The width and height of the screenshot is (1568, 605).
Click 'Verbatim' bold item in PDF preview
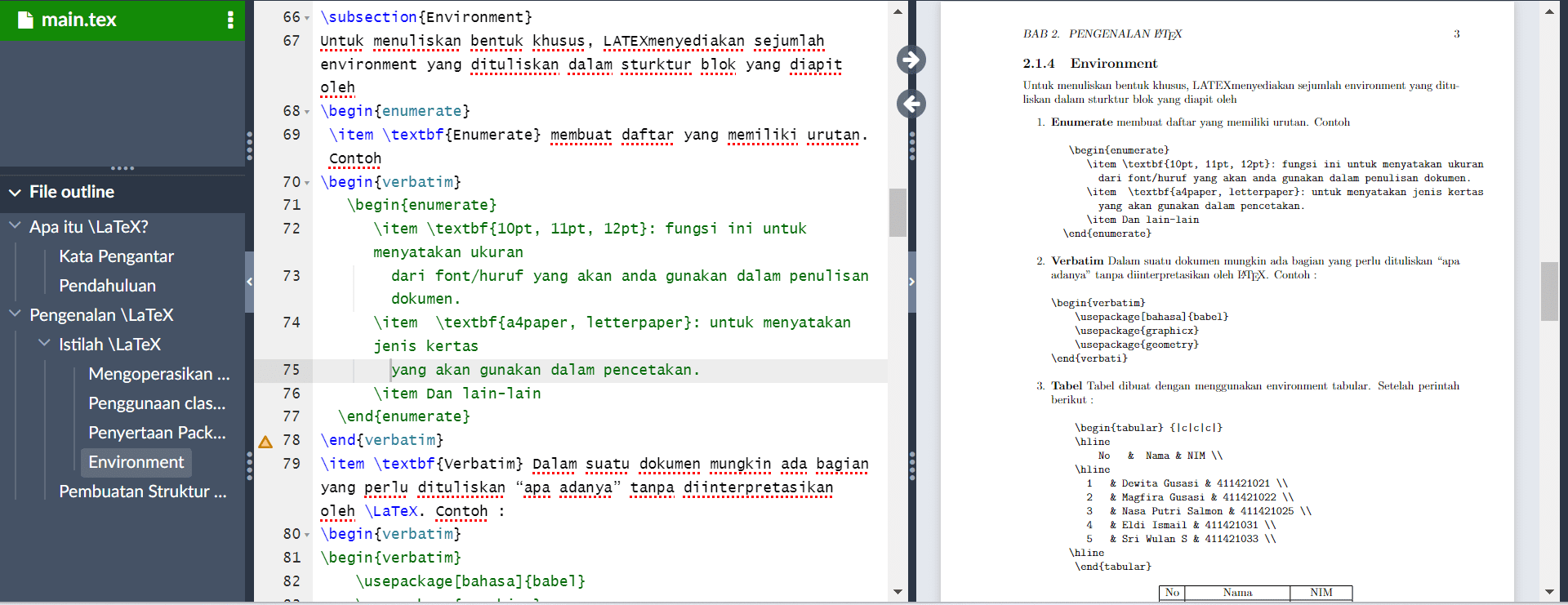pos(1077,261)
